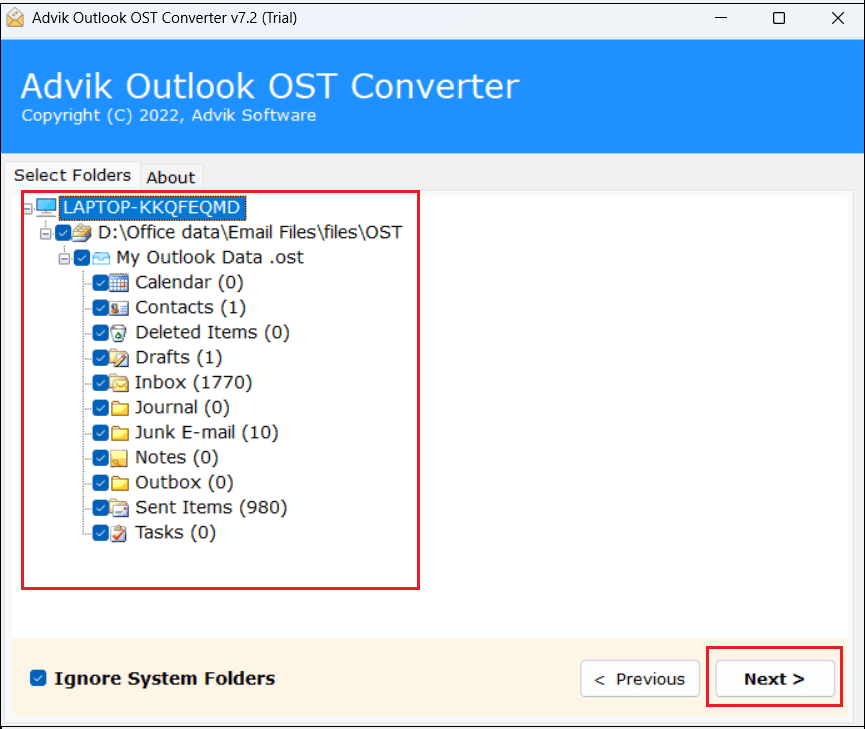Image resolution: width=865 pixels, height=729 pixels.
Task: Click the OST file stack icon
Action: pyautogui.click(x=82, y=233)
